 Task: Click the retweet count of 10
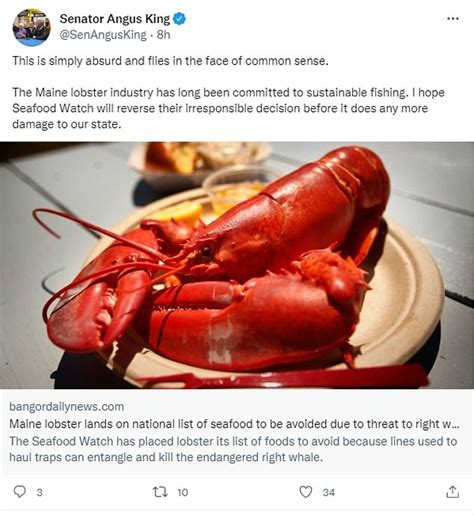point(183,492)
